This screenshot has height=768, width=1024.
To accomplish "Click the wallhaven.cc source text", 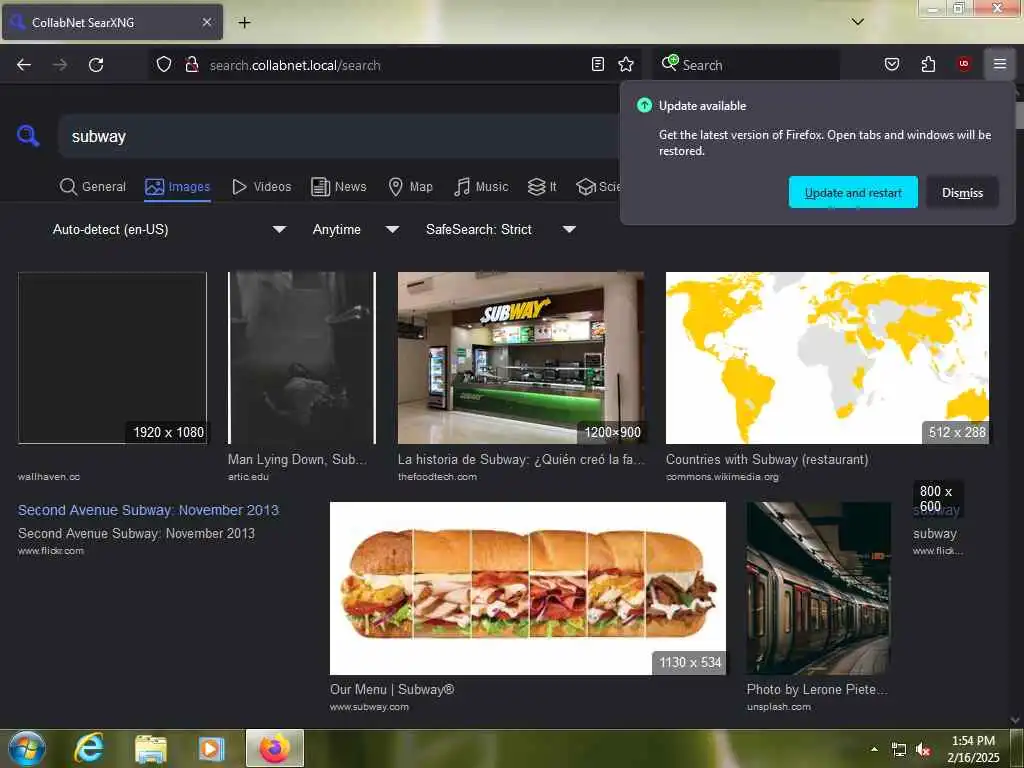I will click(49, 477).
